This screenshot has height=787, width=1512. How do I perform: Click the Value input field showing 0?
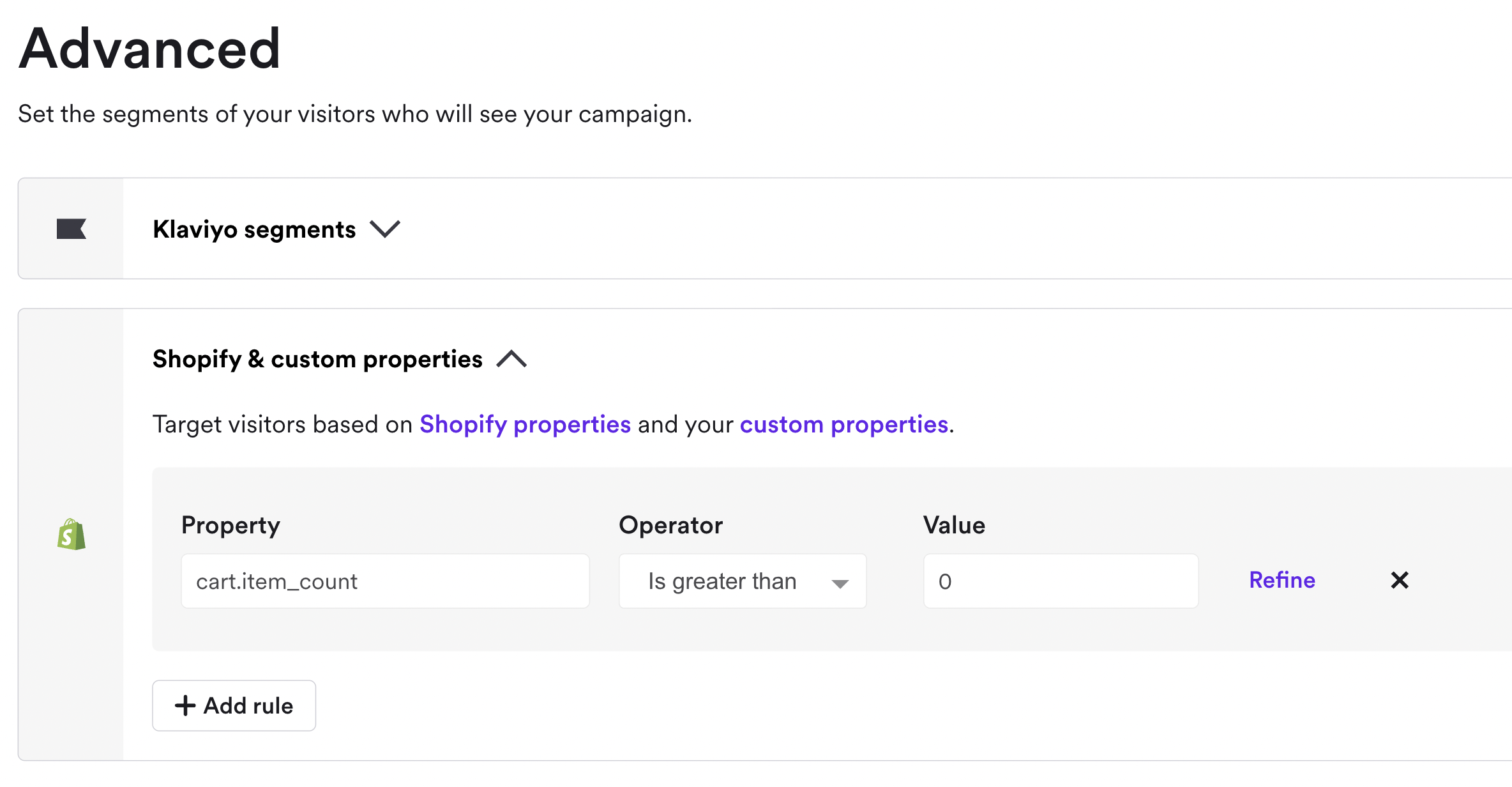click(1061, 581)
